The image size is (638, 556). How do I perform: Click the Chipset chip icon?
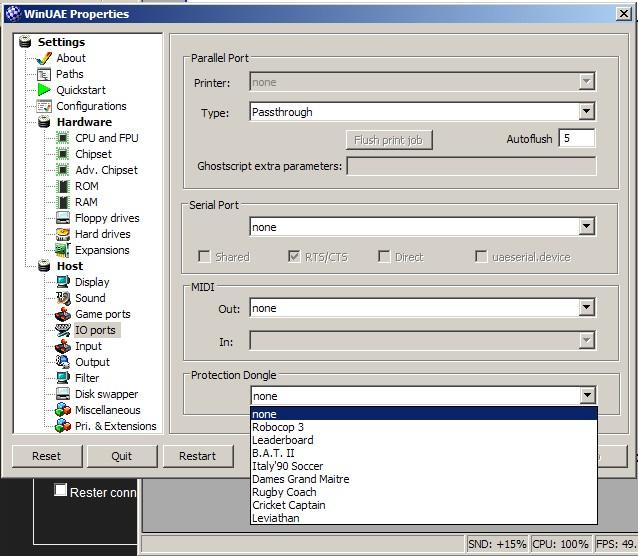[x=63, y=154]
